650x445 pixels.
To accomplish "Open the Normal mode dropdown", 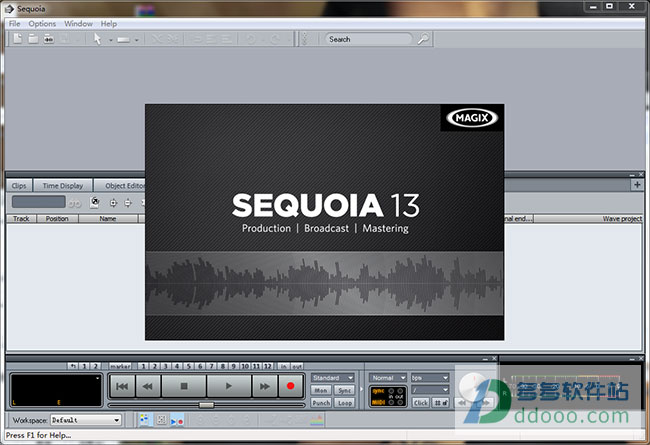I will click(x=388, y=378).
